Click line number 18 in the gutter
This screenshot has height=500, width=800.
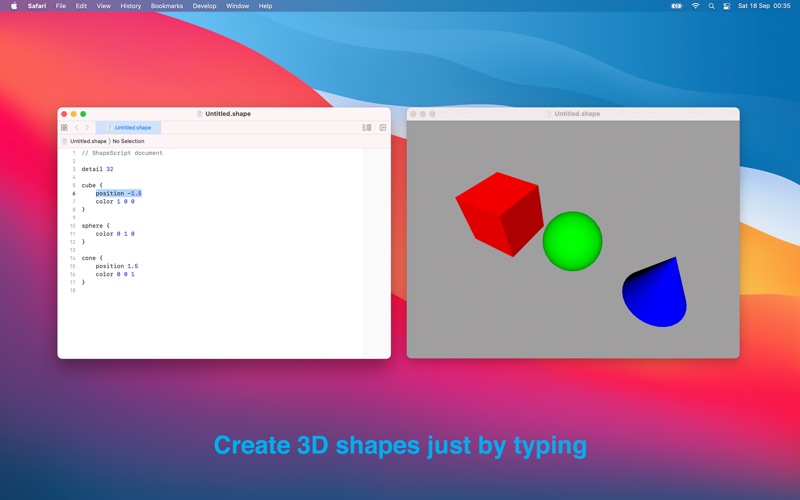[x=72, y=290]
